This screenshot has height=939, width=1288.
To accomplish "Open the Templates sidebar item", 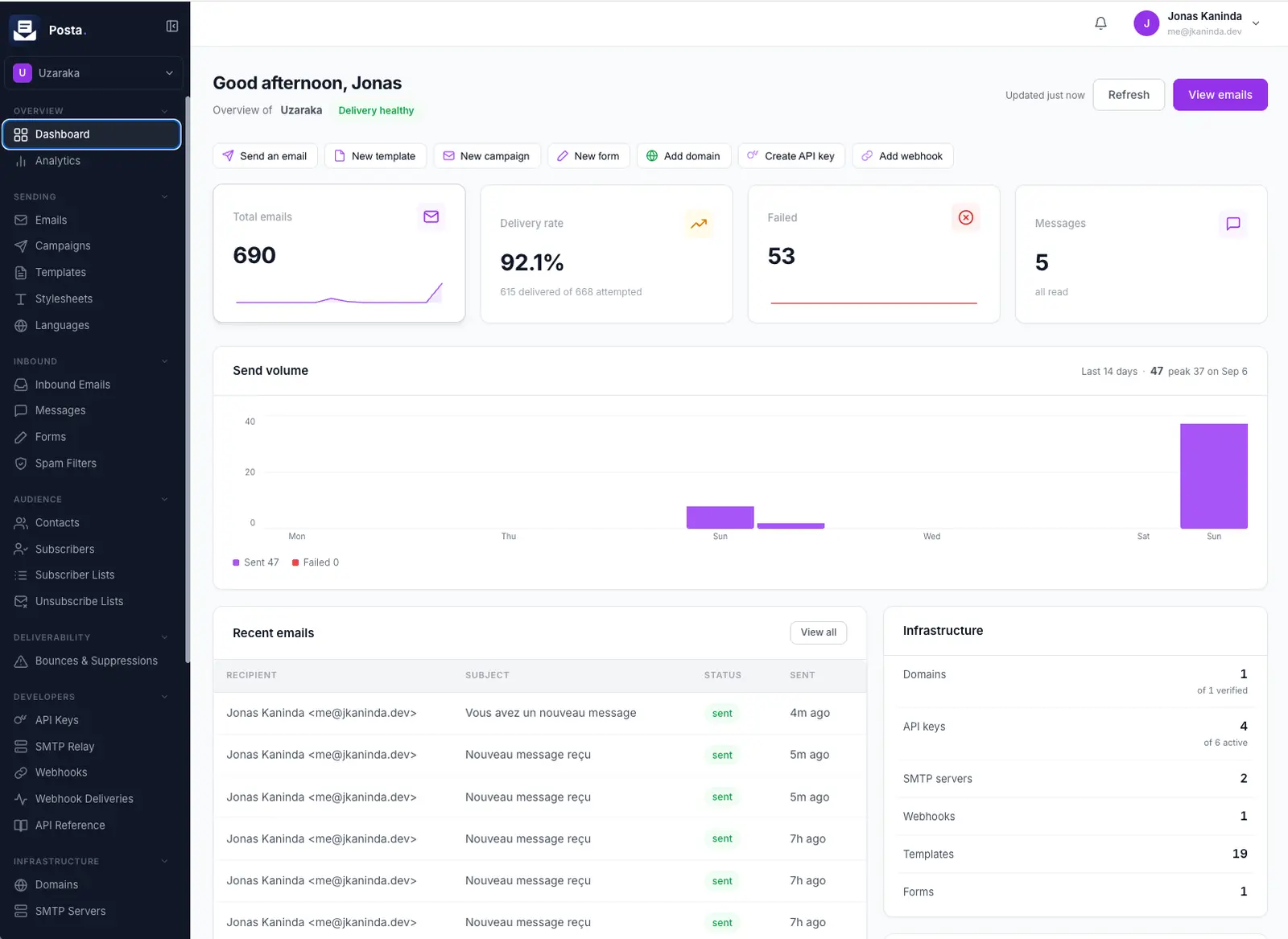I will point(91,273).
